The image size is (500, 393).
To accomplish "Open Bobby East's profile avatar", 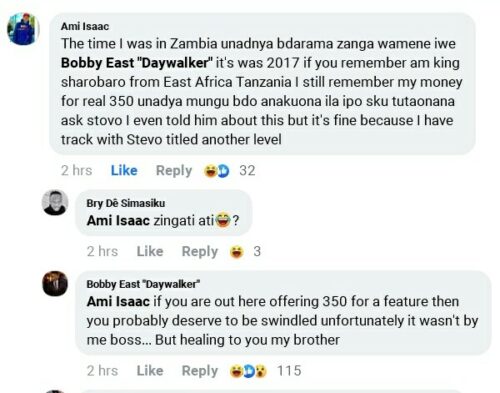I will [x=55, y=284].
